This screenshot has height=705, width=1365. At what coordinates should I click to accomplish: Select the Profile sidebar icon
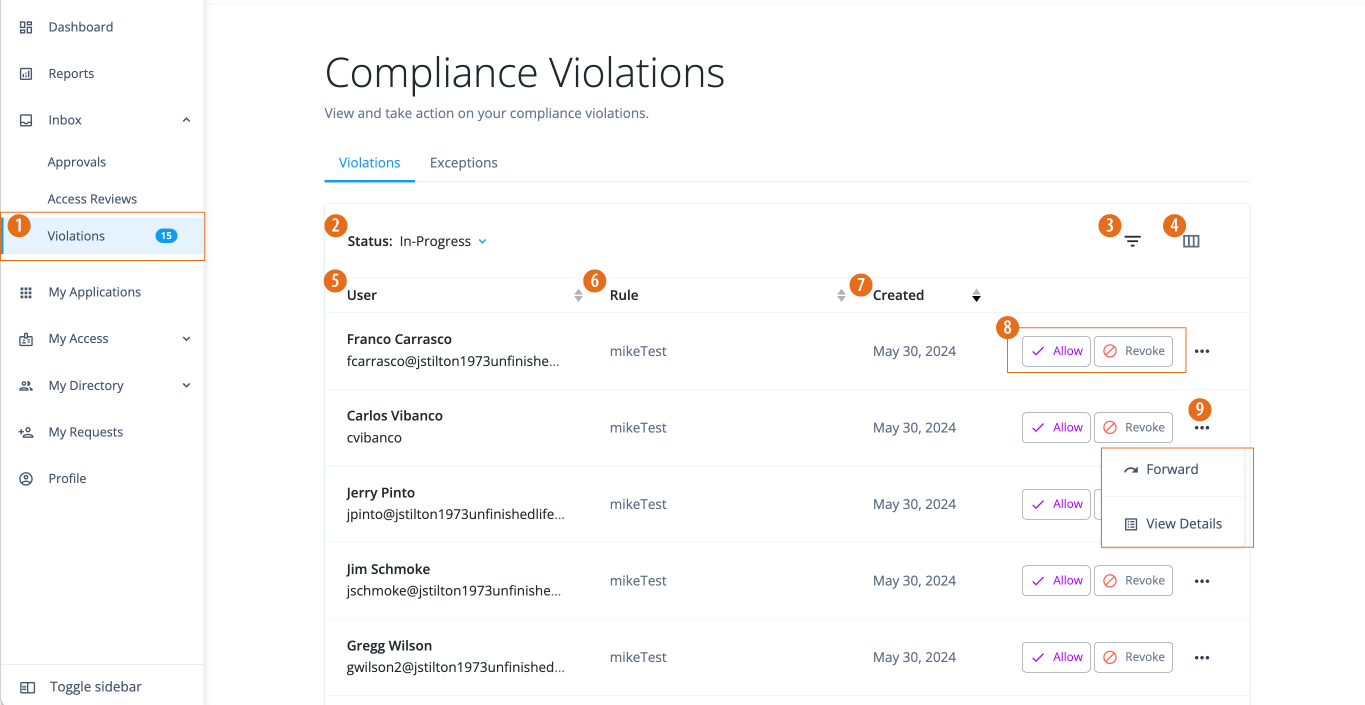click(26, 478)
